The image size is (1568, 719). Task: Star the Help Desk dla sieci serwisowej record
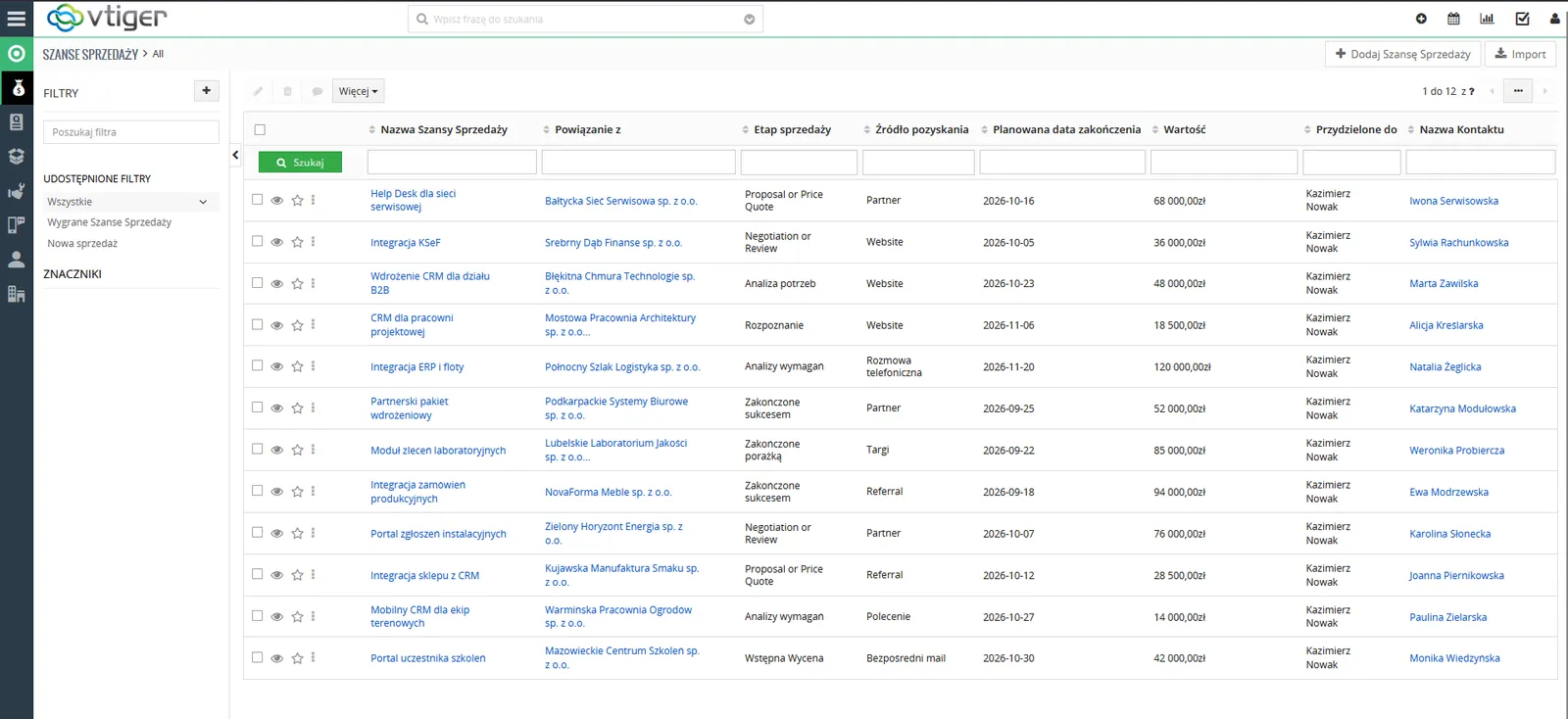[x=297, y=200]
